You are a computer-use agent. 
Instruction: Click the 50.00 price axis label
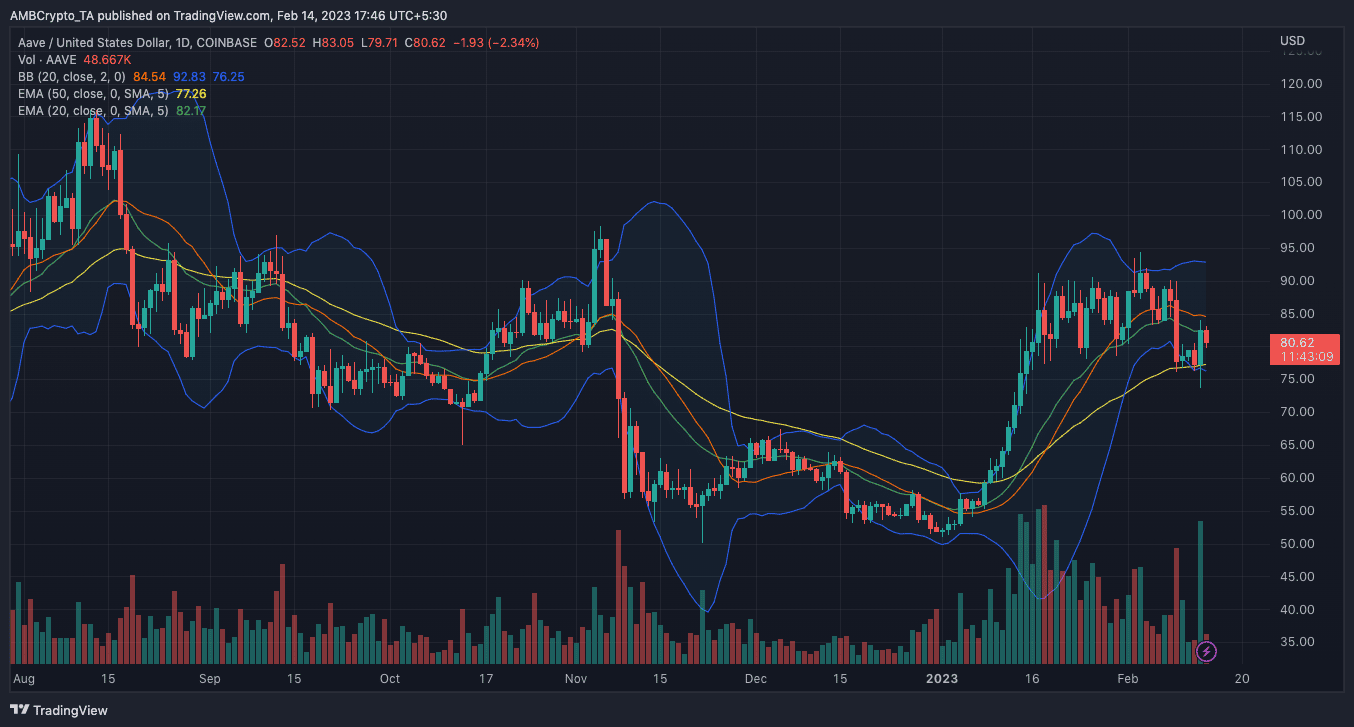coord(1298,544)
